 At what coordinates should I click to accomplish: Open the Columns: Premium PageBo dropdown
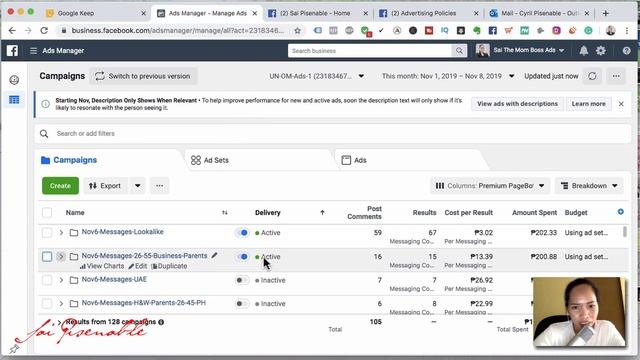point(490,186)
